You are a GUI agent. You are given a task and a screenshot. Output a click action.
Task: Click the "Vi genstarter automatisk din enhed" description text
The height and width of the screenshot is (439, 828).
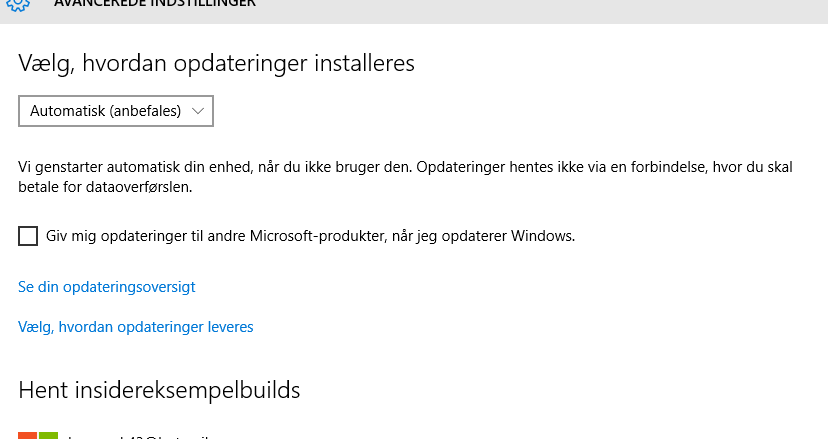[x=214, y=167]
